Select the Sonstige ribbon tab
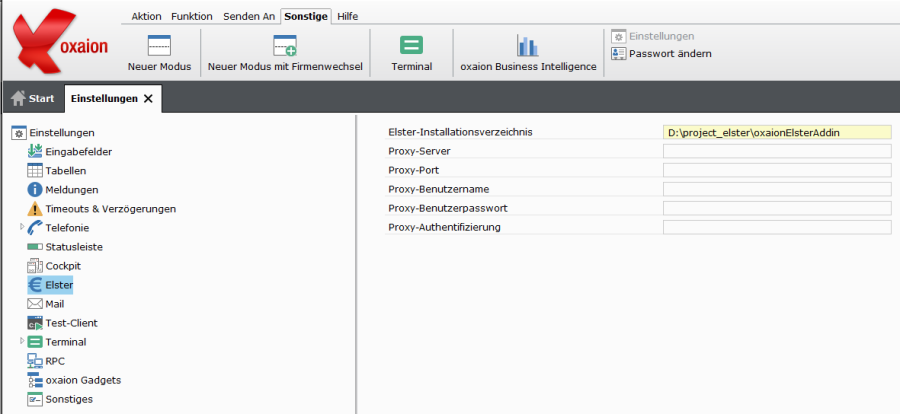Image resolution: width=900 pixels, height=414 pixels. (x=306, y=17)
